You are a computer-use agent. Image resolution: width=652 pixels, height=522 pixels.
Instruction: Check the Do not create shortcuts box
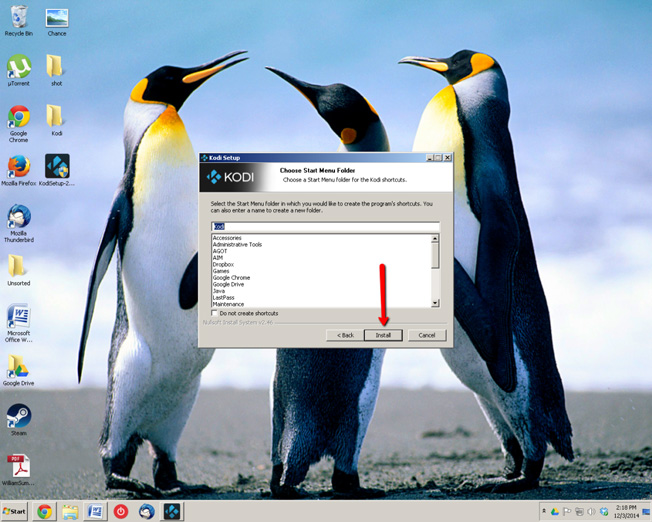215,313
